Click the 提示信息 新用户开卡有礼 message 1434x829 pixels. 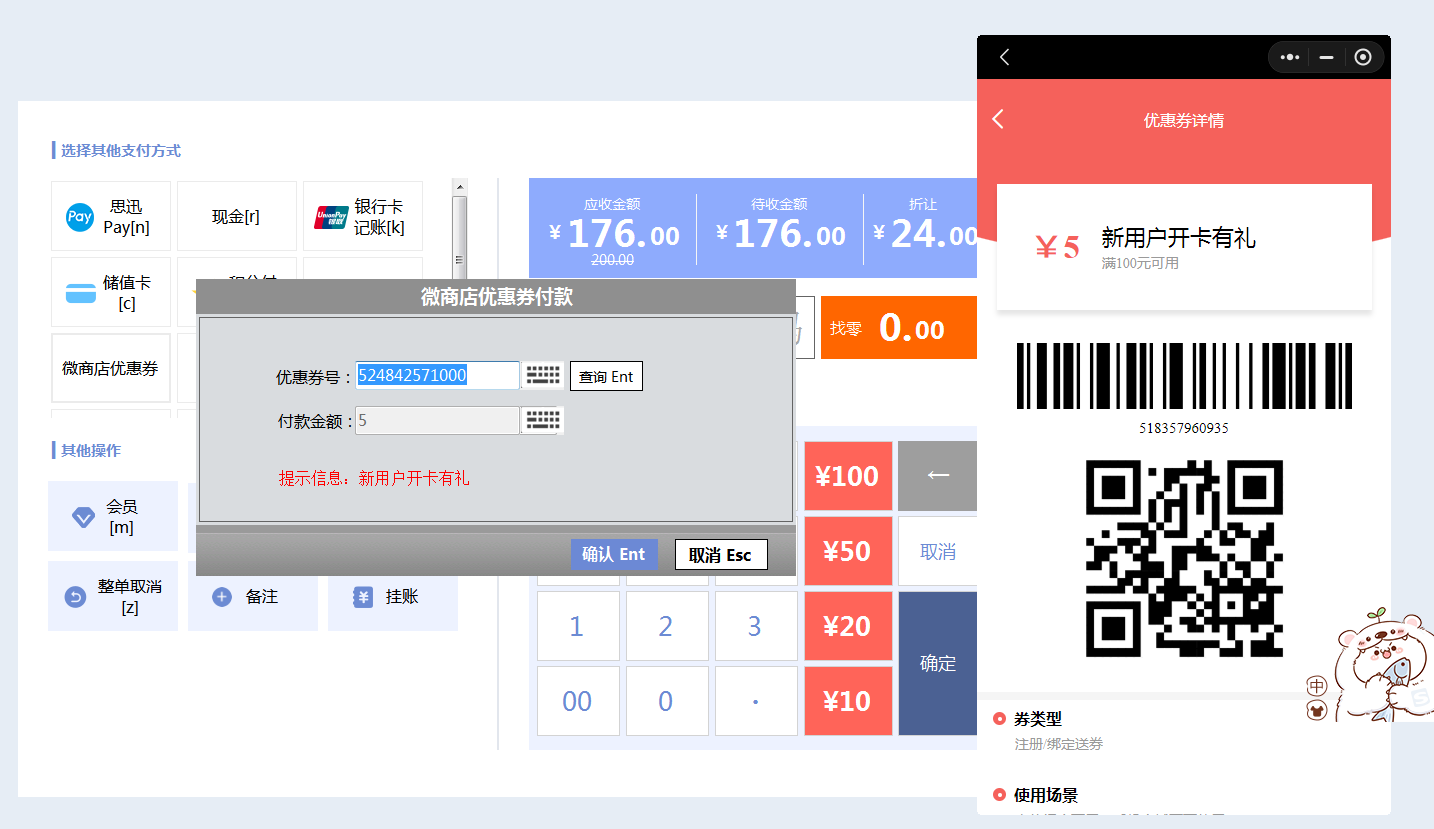coord(374,478)
